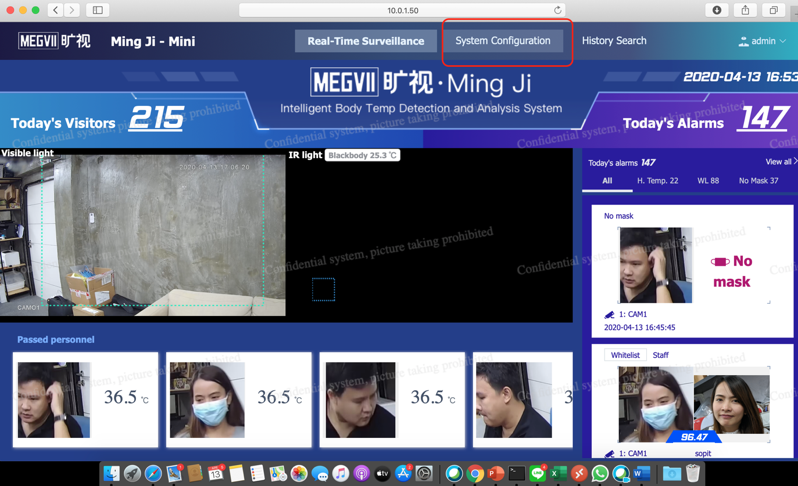Go back in Safari history
This screenshot has height=486, width=798.
pyautogui.click(x=55, y=10)
